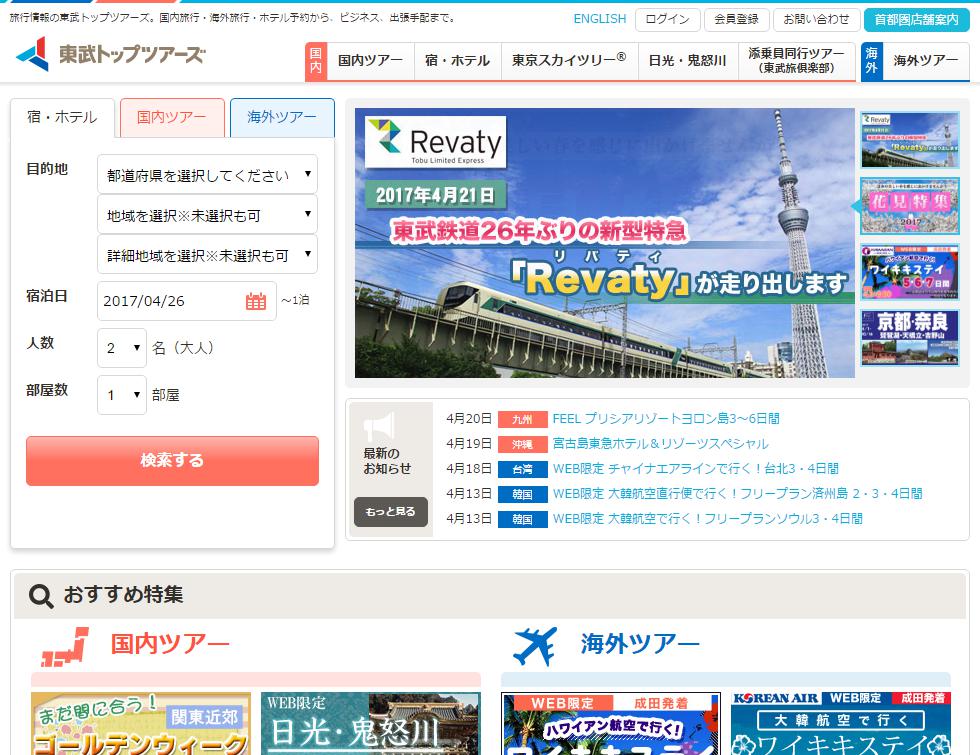Open the Korean Air ワイキキステイ banner
Image resolution: width=980 pixels, height=755 pixels.
point(841,723)
